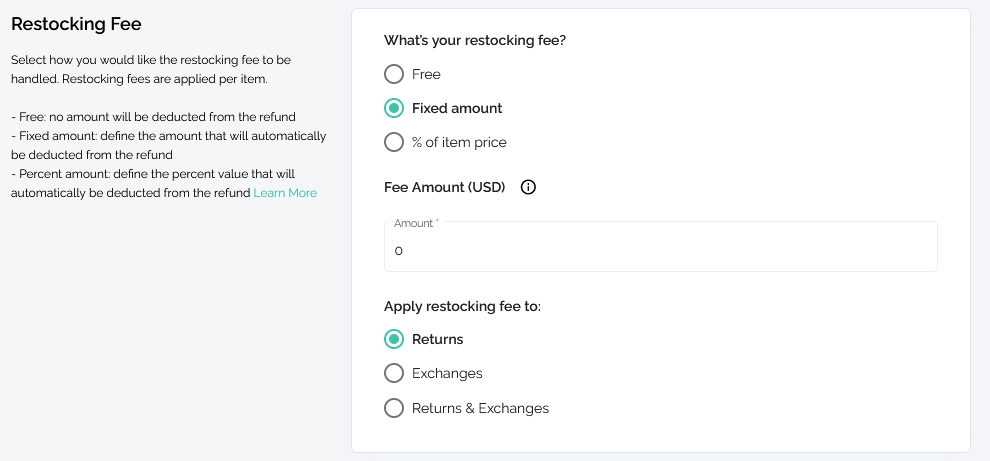Screen dimensions: 990x461
Task: Apply restocking fee to Returns only
Action: [x=394, y=339]
